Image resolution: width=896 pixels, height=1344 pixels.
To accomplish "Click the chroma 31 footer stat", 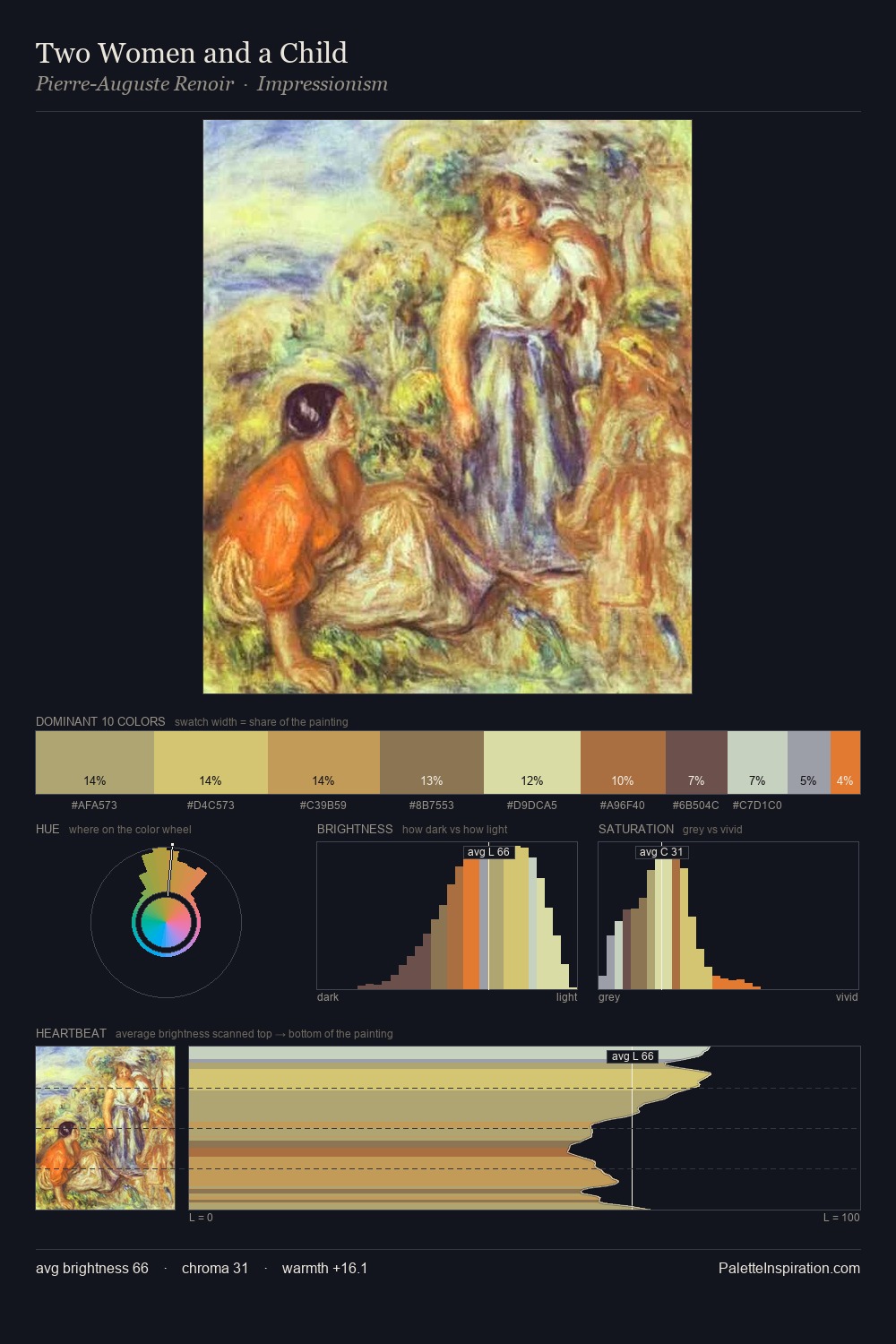I will click(215, 1268).
